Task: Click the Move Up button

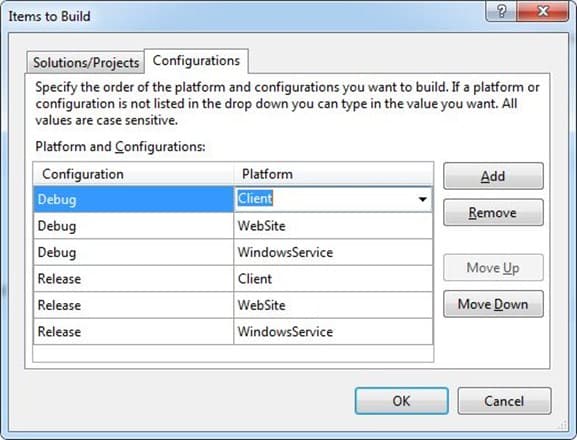Action: coord(493,268)
